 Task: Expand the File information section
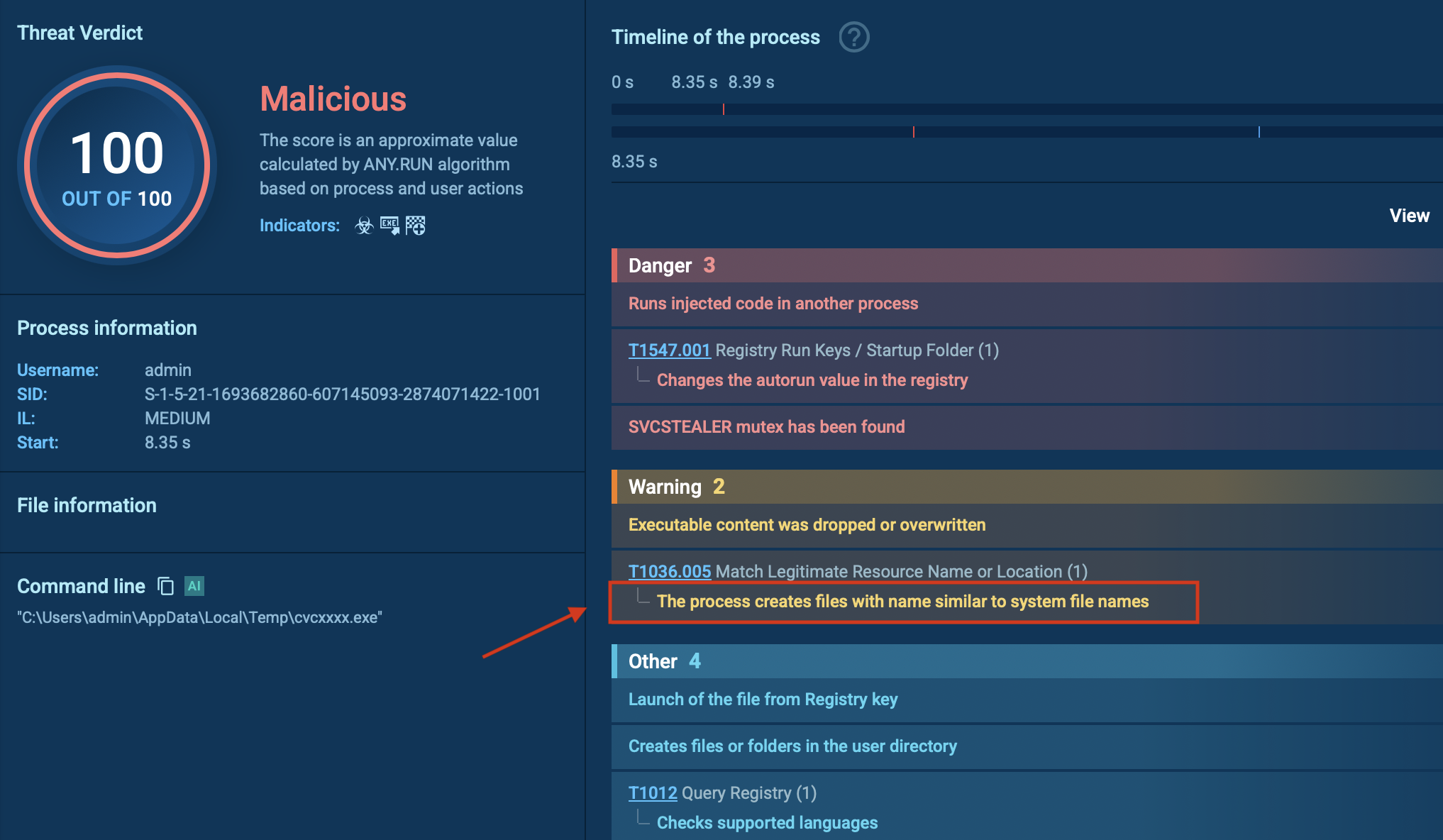[x=87, y=505]
